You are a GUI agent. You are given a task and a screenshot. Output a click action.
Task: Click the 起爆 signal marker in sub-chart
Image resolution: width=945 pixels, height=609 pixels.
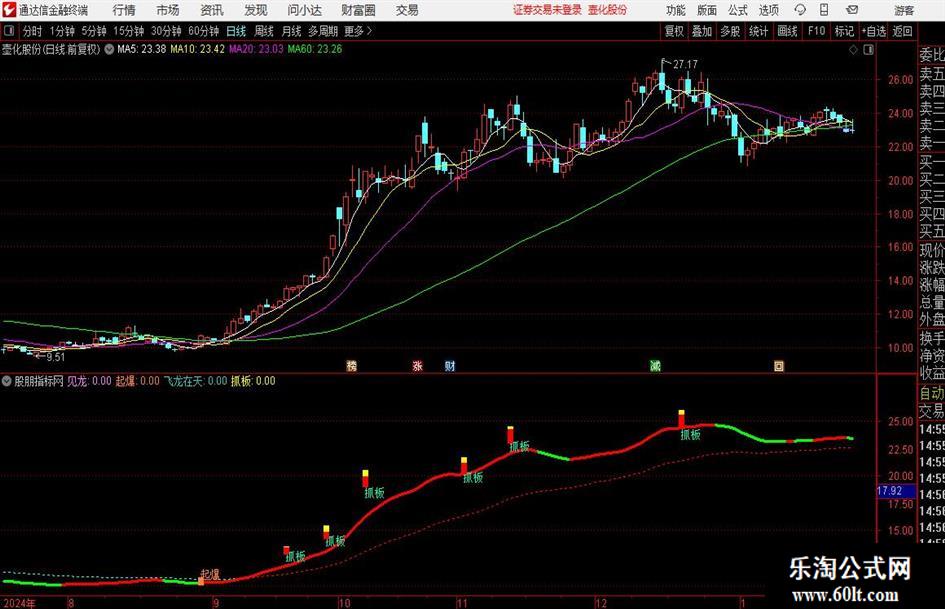(x=210, y=574)
